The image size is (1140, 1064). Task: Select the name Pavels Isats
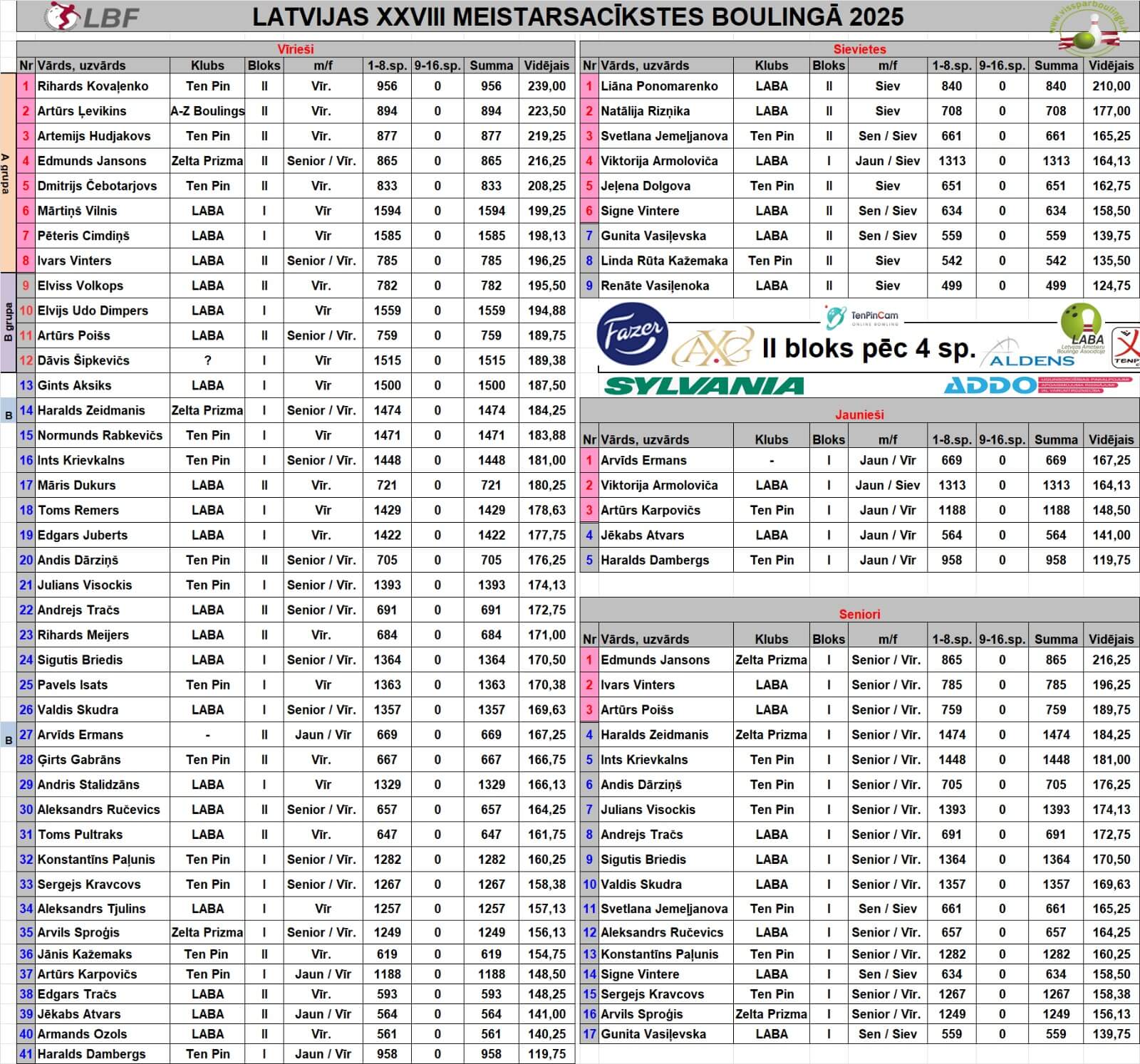[x=73, y=684]
